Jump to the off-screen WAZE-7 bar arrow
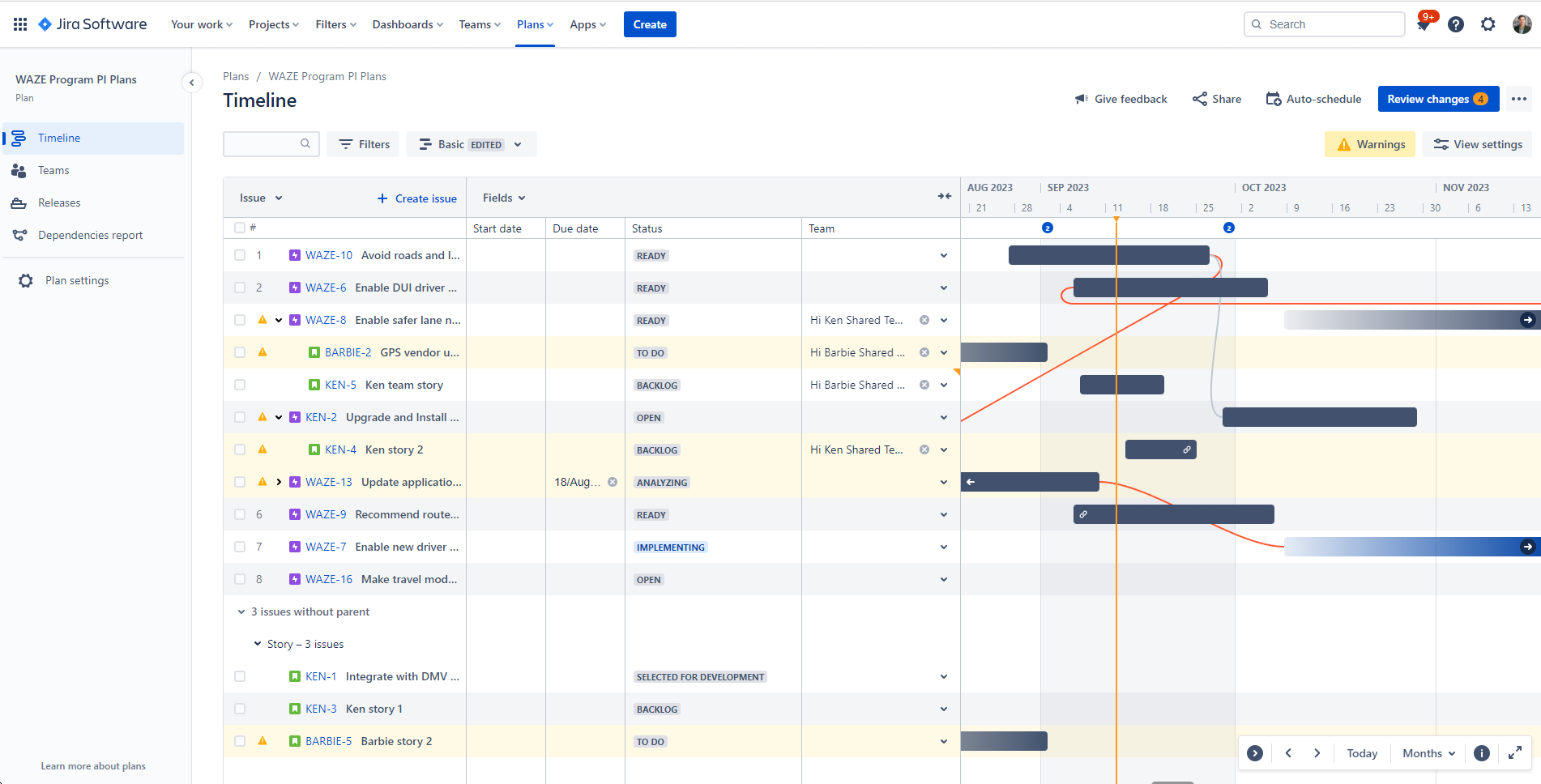The image size is (1541, 784). tap(1528, 547)
